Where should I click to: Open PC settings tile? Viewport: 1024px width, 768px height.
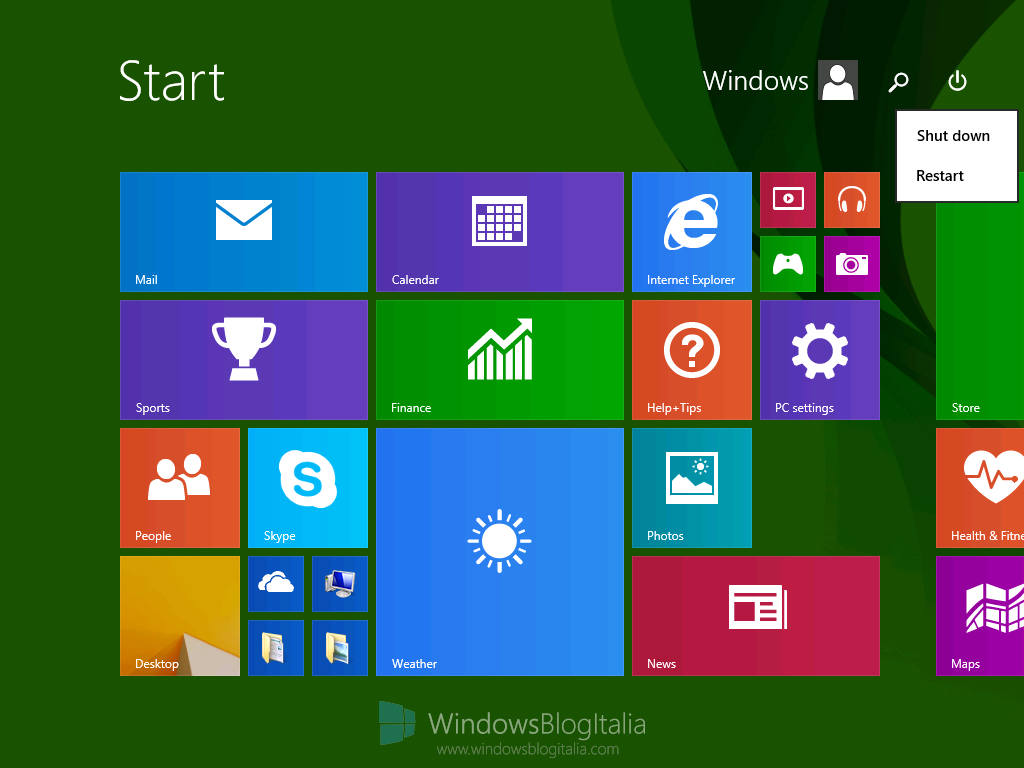[x=820, y=360]
